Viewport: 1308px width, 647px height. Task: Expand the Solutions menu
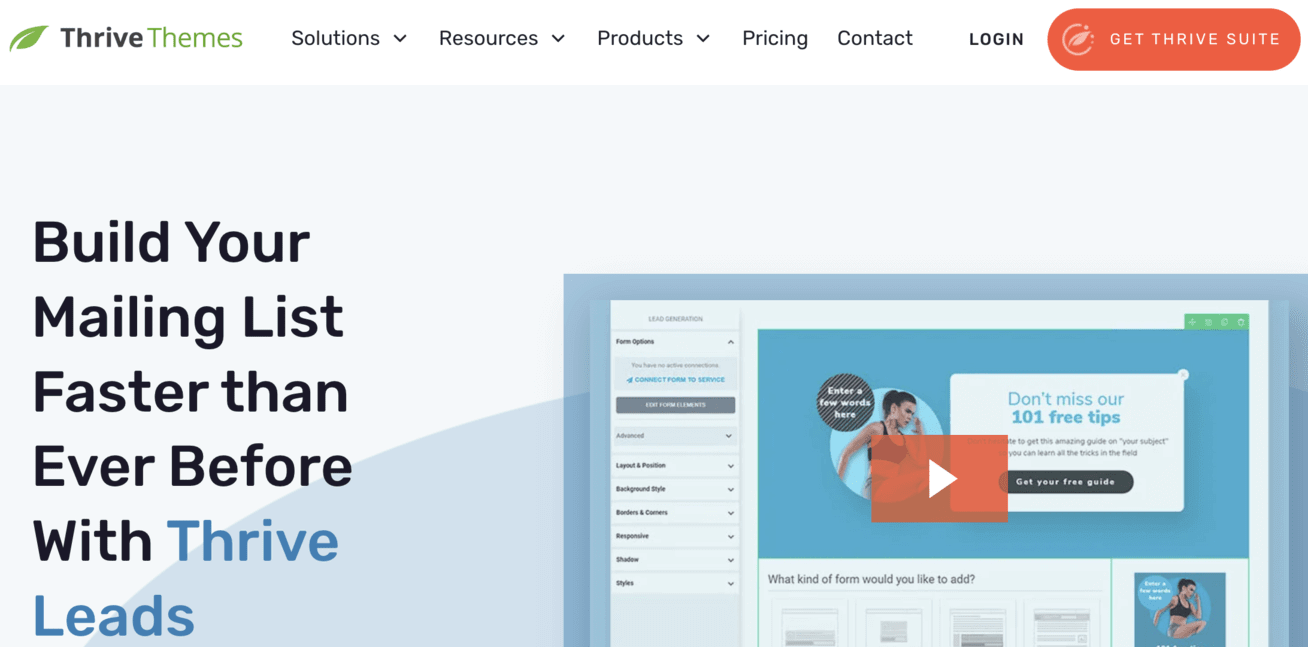[349, 39]
